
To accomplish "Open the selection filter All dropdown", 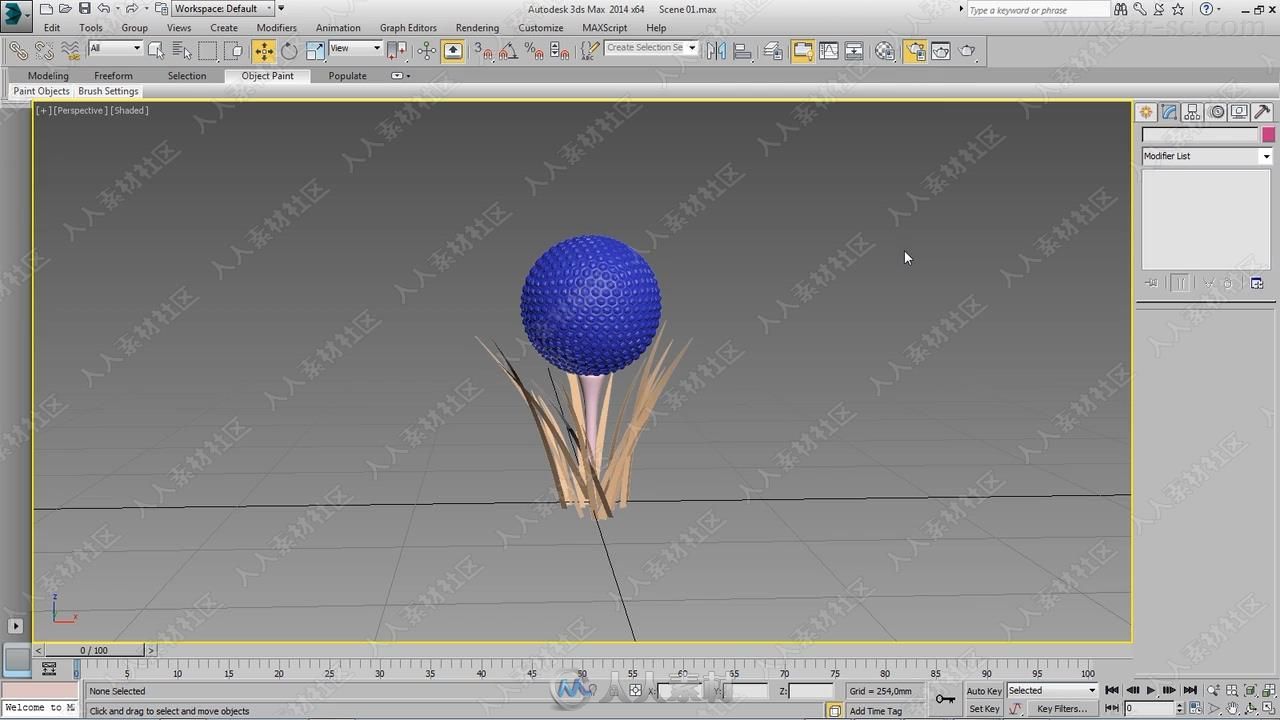I will click(115, 48).
